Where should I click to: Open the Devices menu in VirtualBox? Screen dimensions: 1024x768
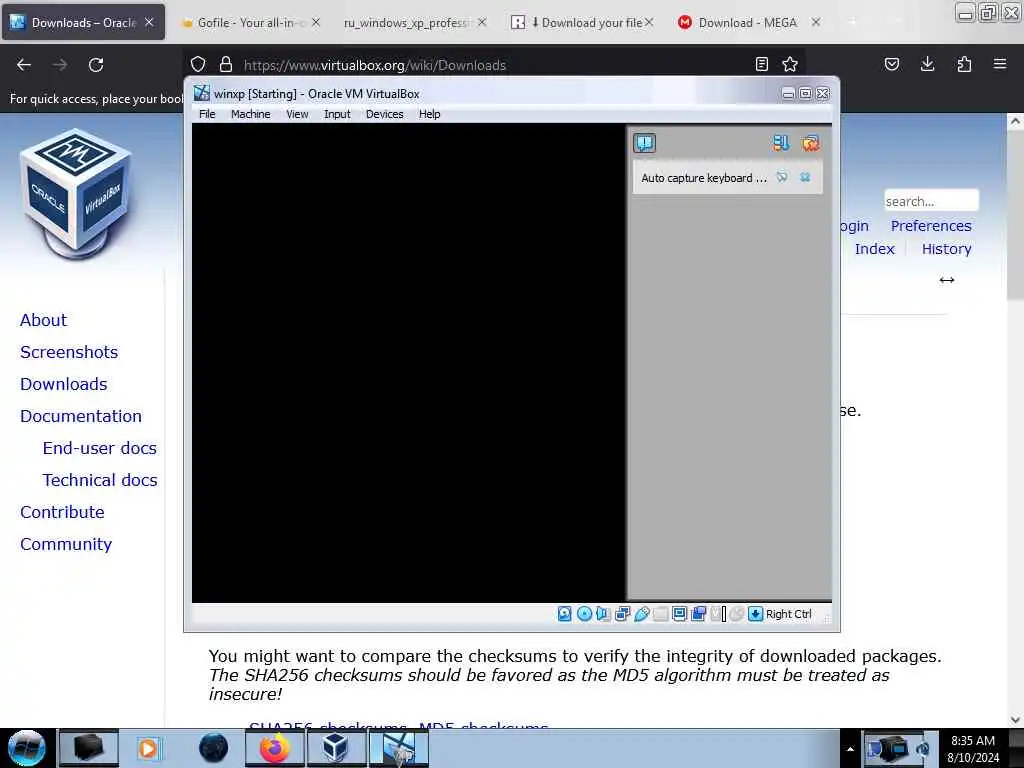pyautogui.click(x=385, y=114)
